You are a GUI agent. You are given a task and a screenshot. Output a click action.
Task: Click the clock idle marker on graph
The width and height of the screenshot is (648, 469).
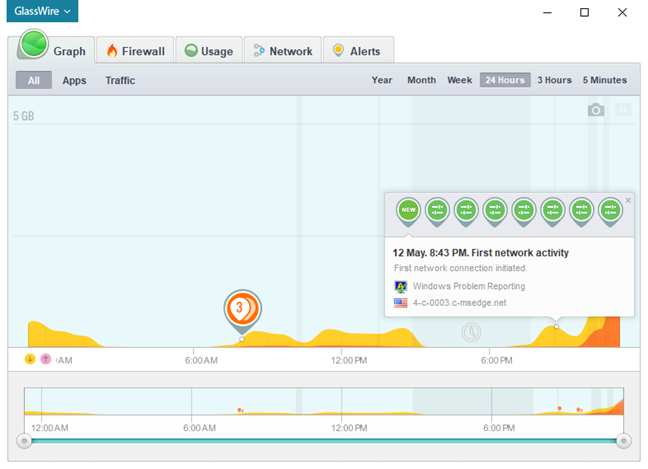pyautogui.click(x=471, y=332)
